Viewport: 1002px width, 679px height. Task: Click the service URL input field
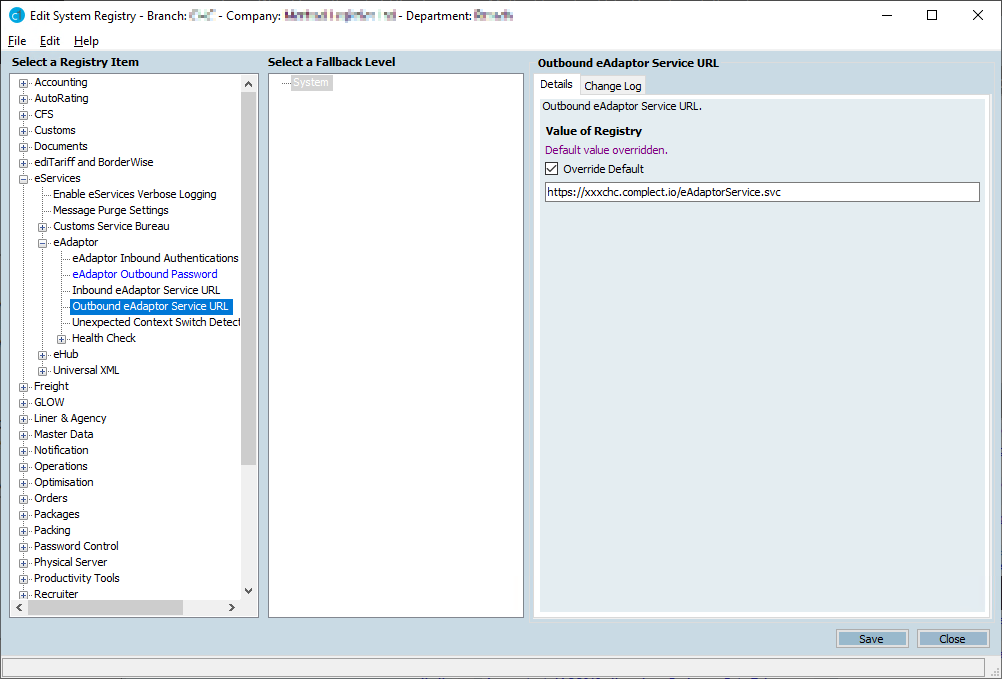[x=761, y=192]
